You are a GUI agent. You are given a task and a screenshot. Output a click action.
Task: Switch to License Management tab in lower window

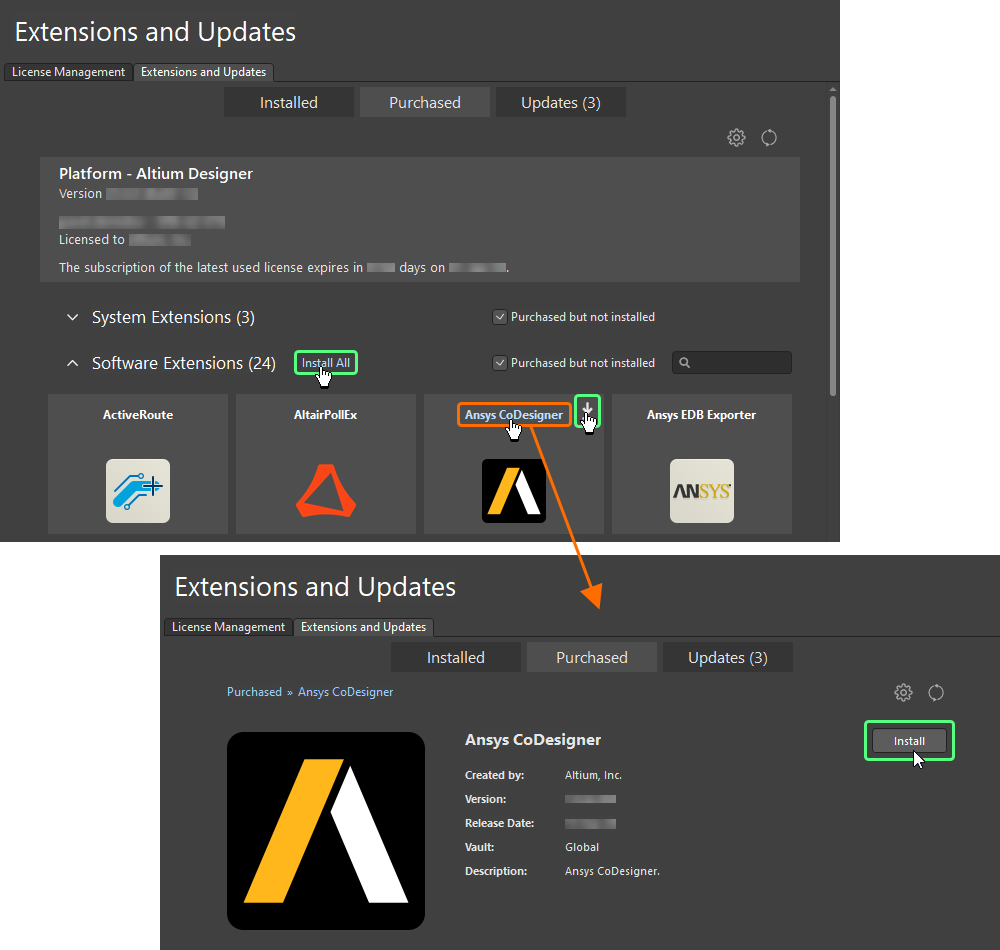228,627
